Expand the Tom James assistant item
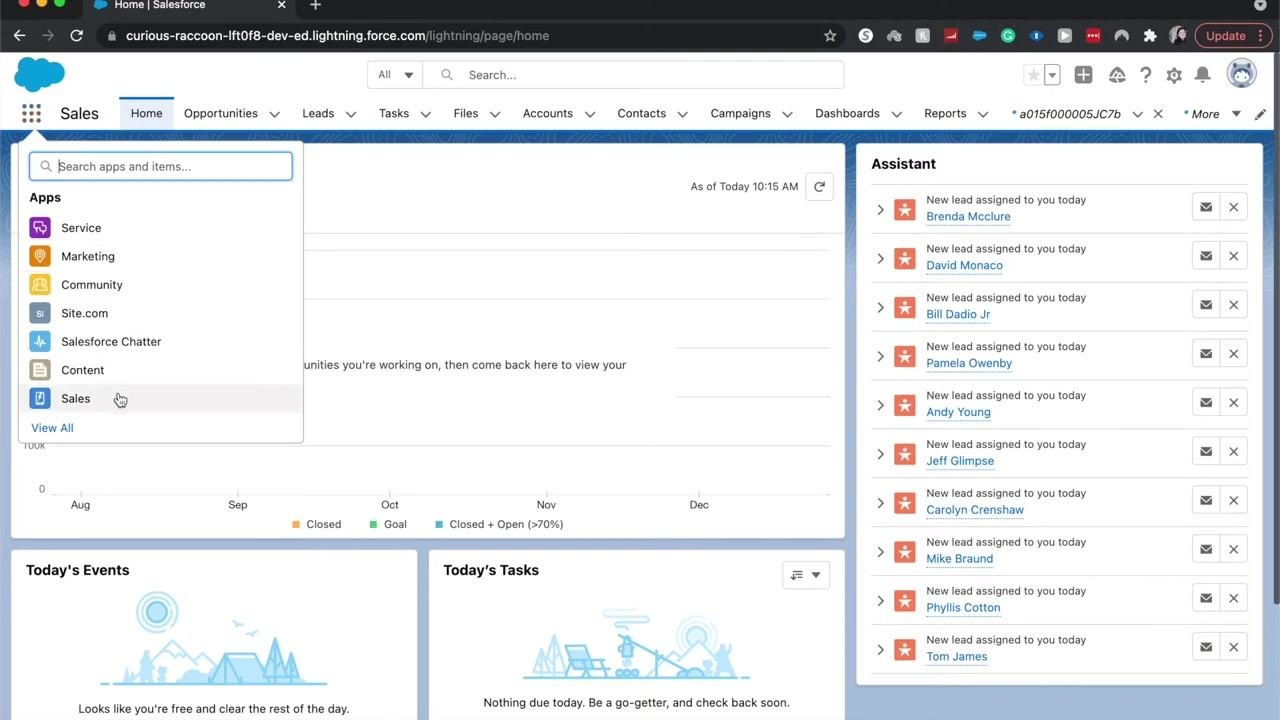Image resolution: width=1280 pixels, height=720 pixels. tap(881, 650)
